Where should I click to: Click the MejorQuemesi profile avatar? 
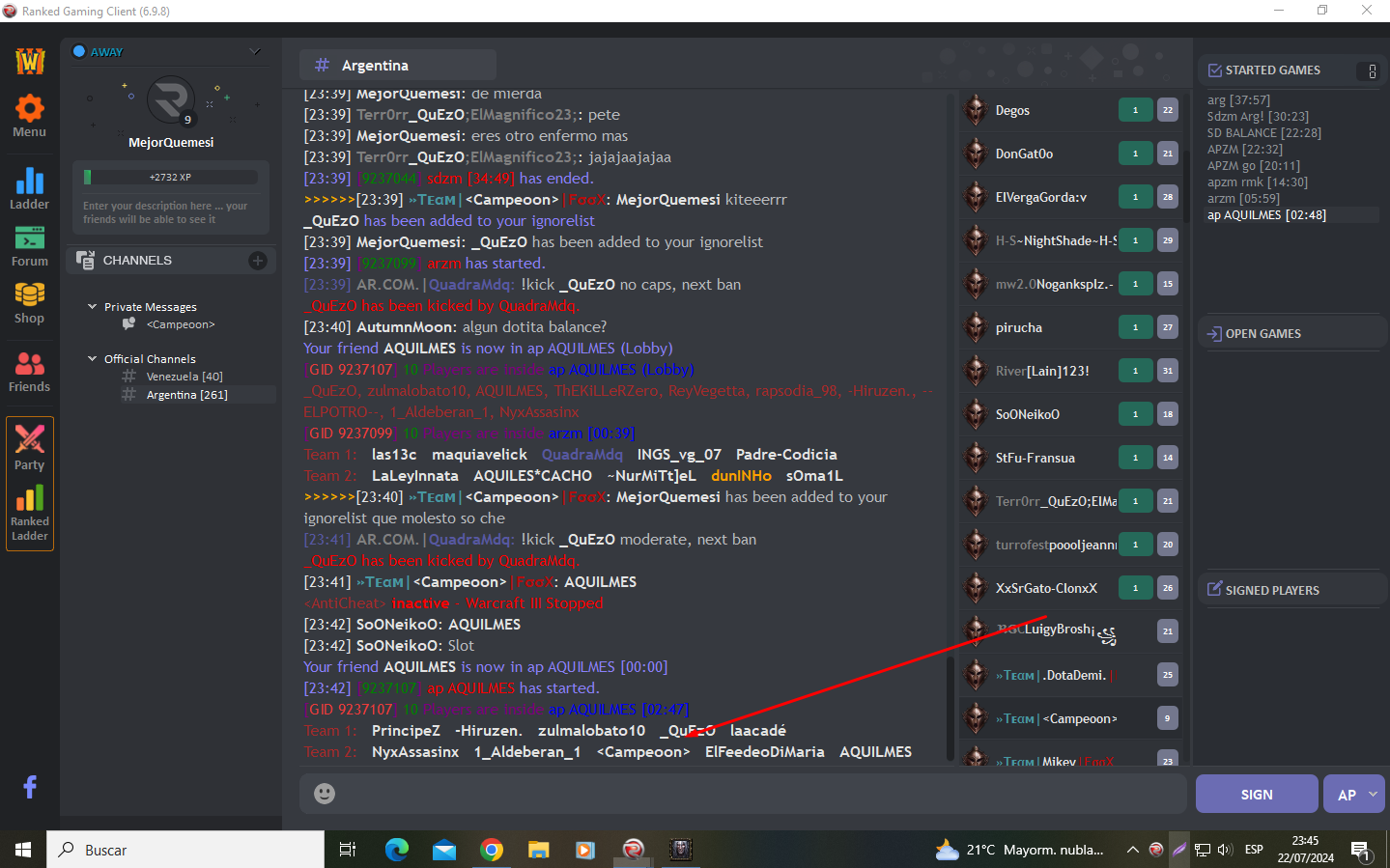[171, 100]
